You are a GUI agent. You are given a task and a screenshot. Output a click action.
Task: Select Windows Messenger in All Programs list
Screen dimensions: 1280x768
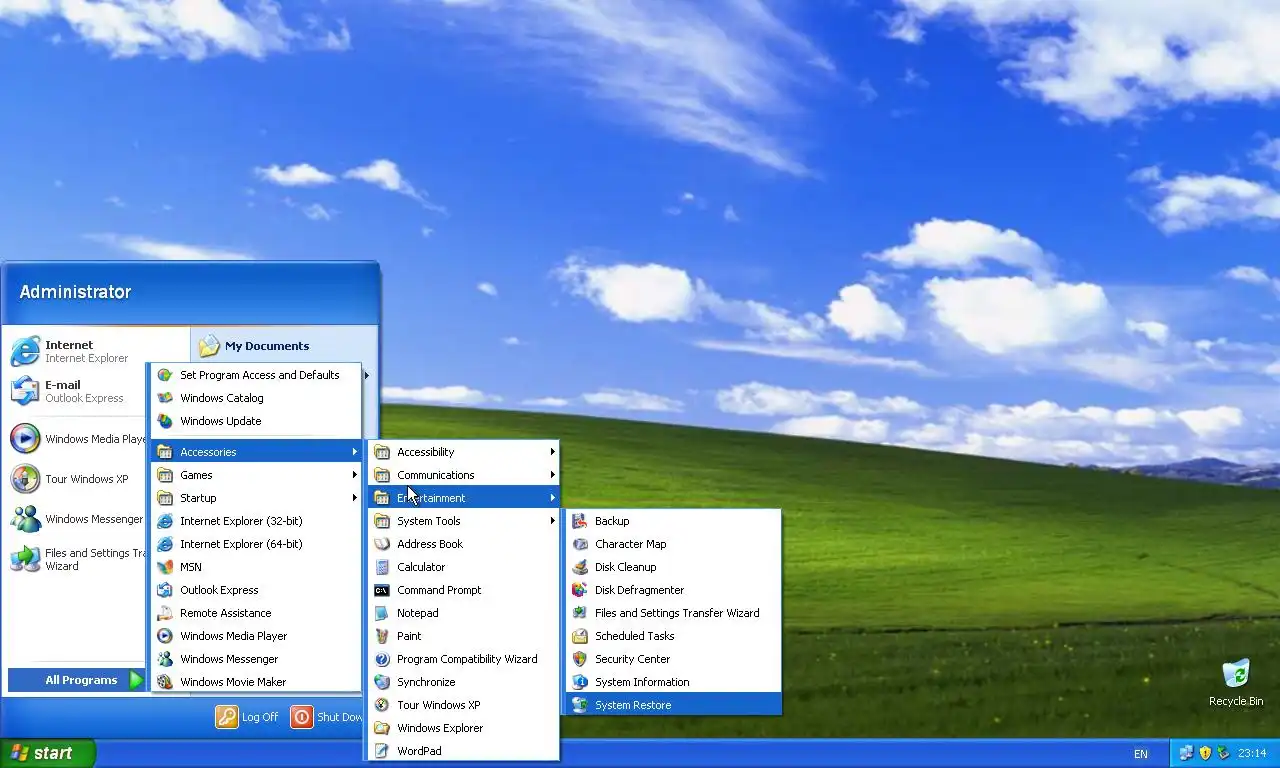(x=255, y=659)
